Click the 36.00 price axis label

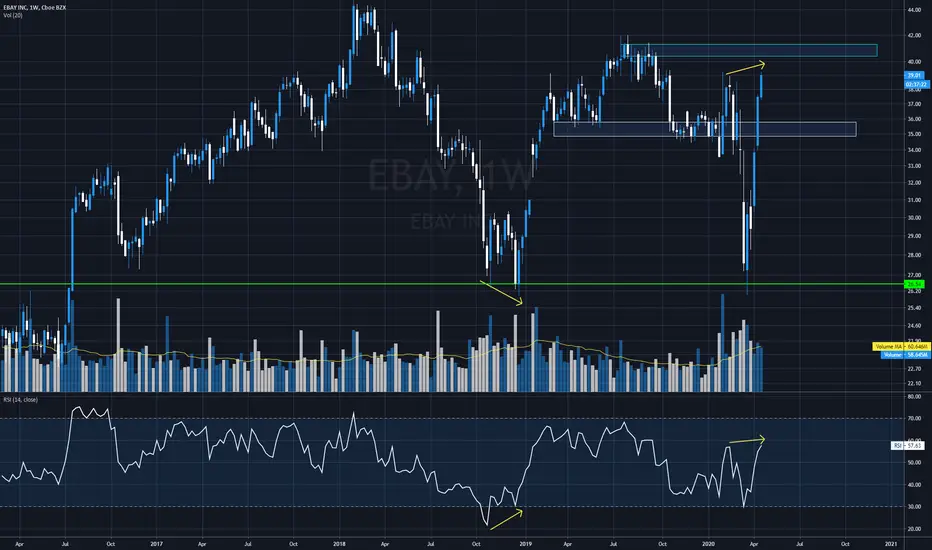tap(914, 119)
